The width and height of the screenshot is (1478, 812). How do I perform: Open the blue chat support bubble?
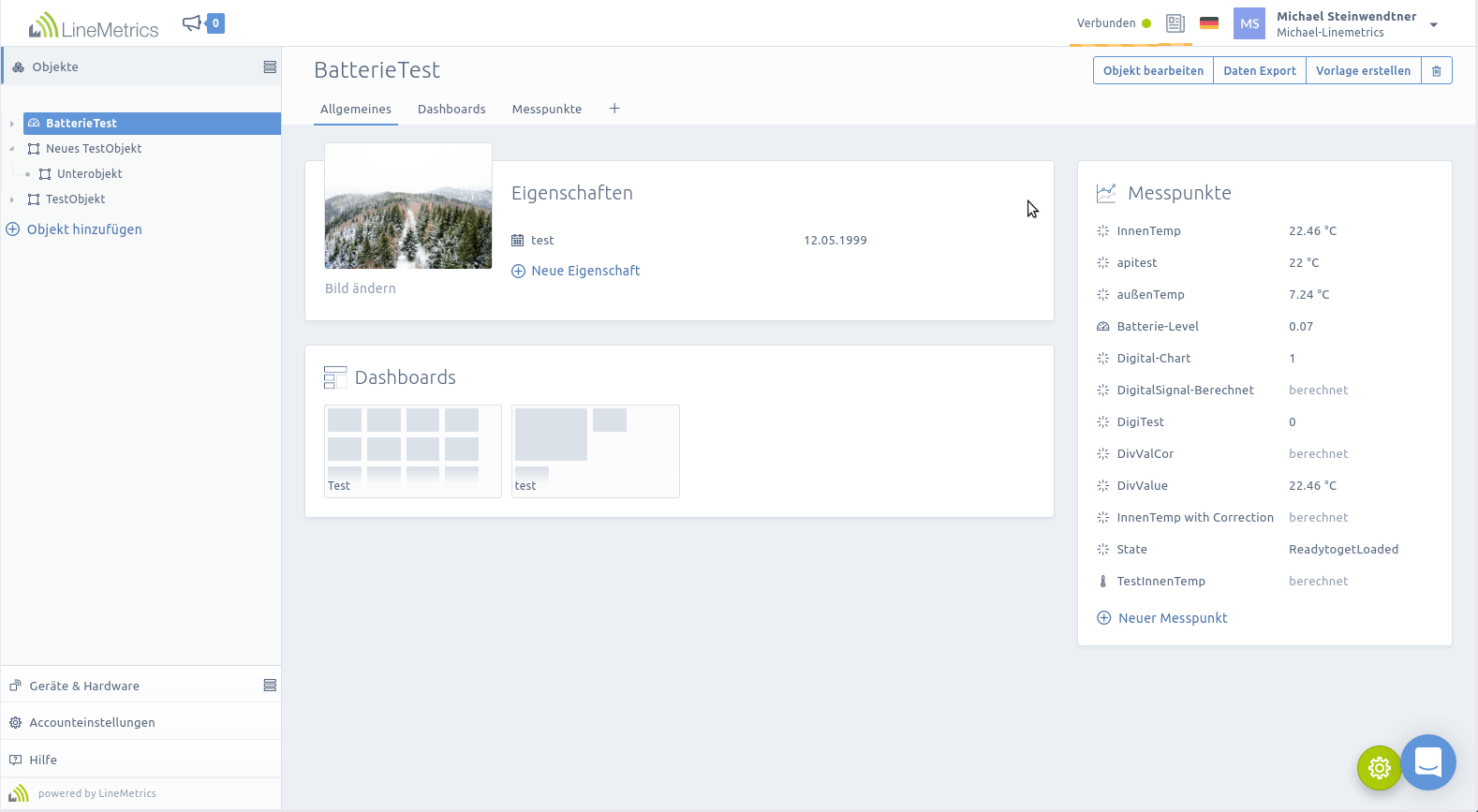click(x=1427, y=762)
